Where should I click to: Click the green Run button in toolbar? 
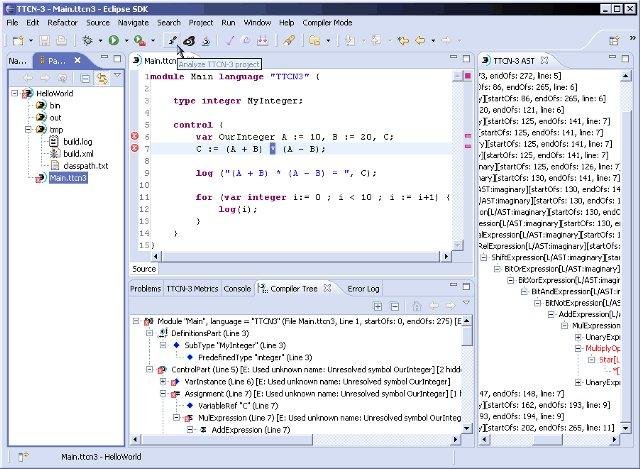(x=113, y=41)
